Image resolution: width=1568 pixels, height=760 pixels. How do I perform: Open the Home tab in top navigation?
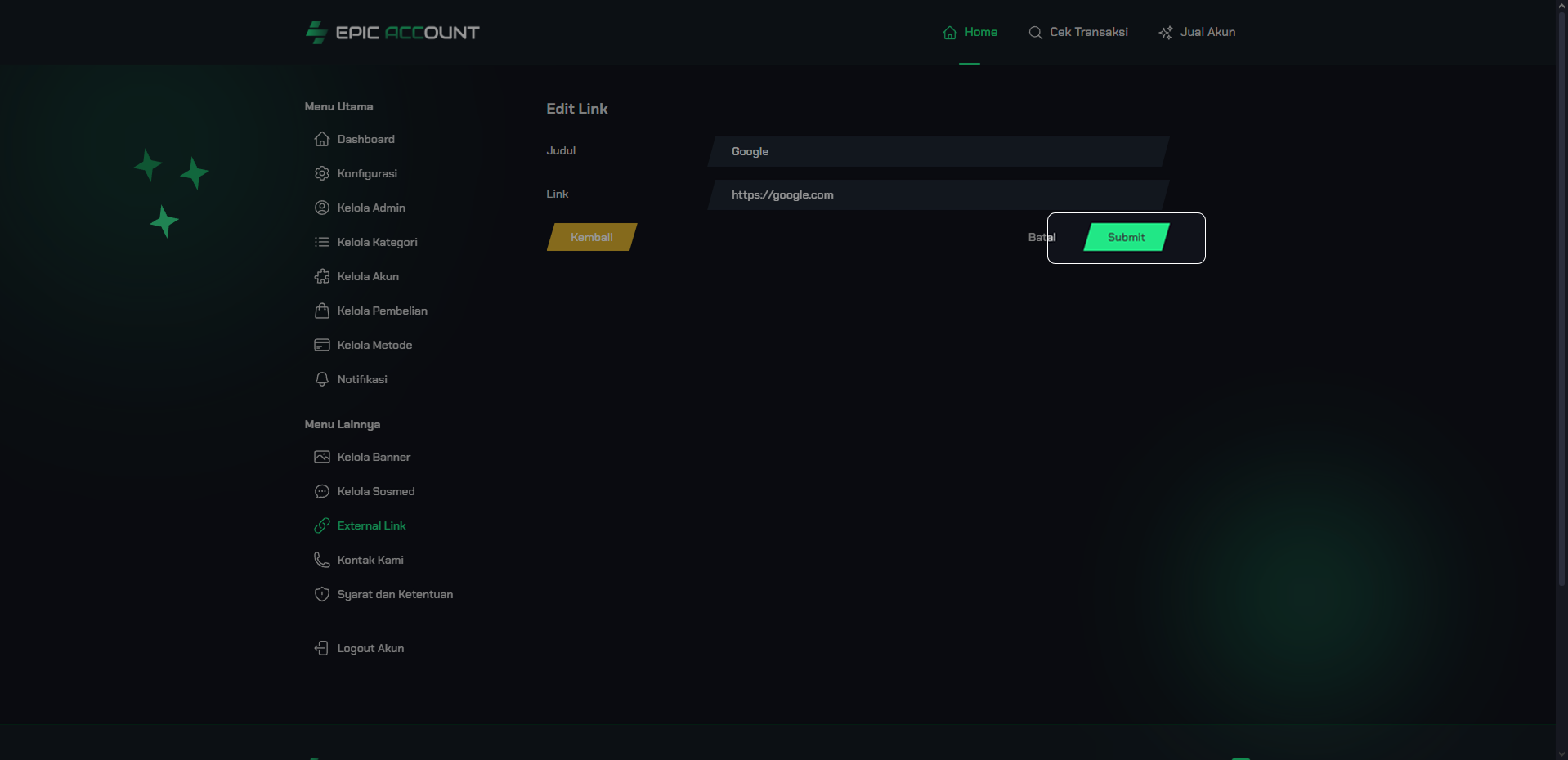(970, 33)
